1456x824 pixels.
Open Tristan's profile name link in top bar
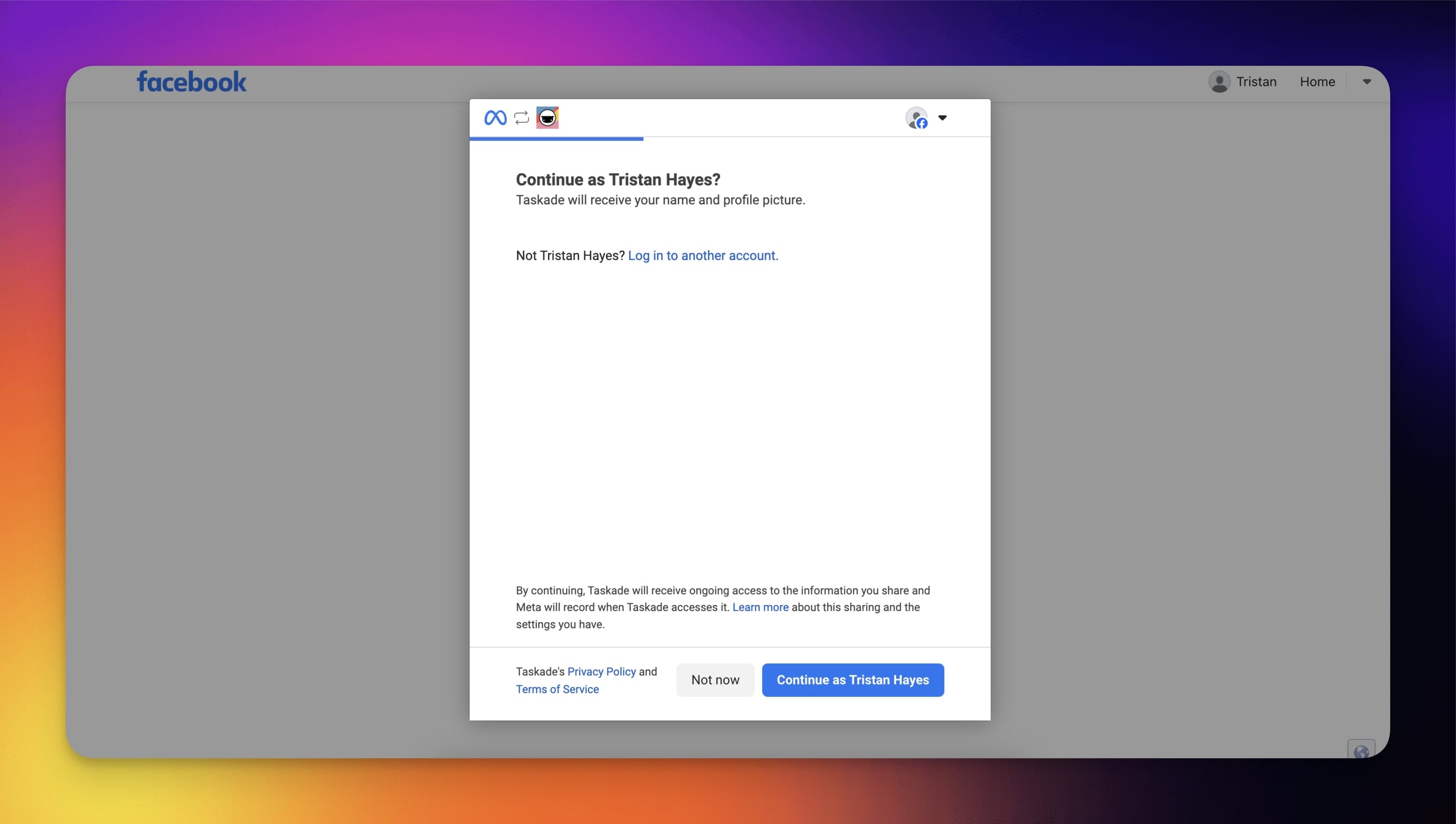point(1256,82)
